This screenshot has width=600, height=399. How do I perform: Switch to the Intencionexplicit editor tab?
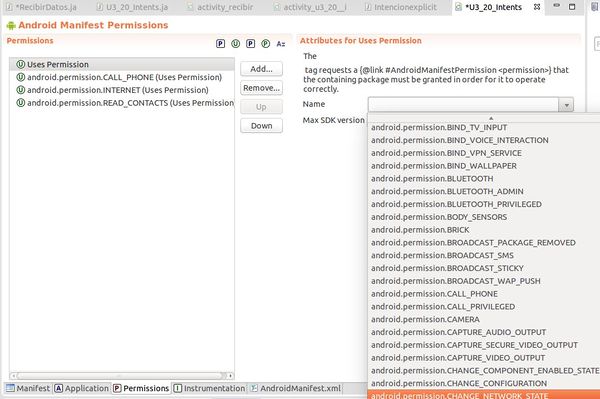401,7
